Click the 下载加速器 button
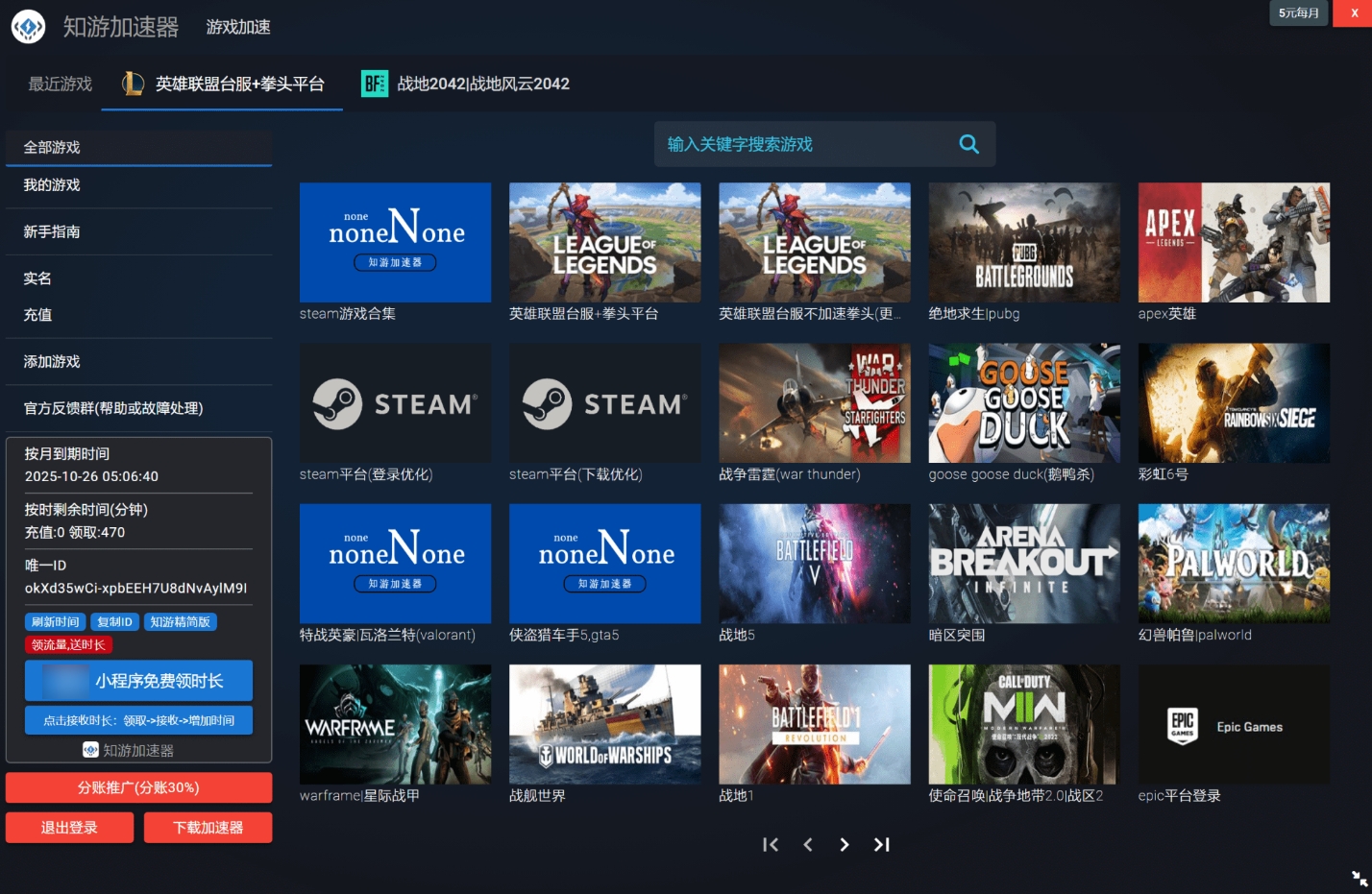This screenshot has width=1372, height=894. pyautogui.click(x=208, y=828)
